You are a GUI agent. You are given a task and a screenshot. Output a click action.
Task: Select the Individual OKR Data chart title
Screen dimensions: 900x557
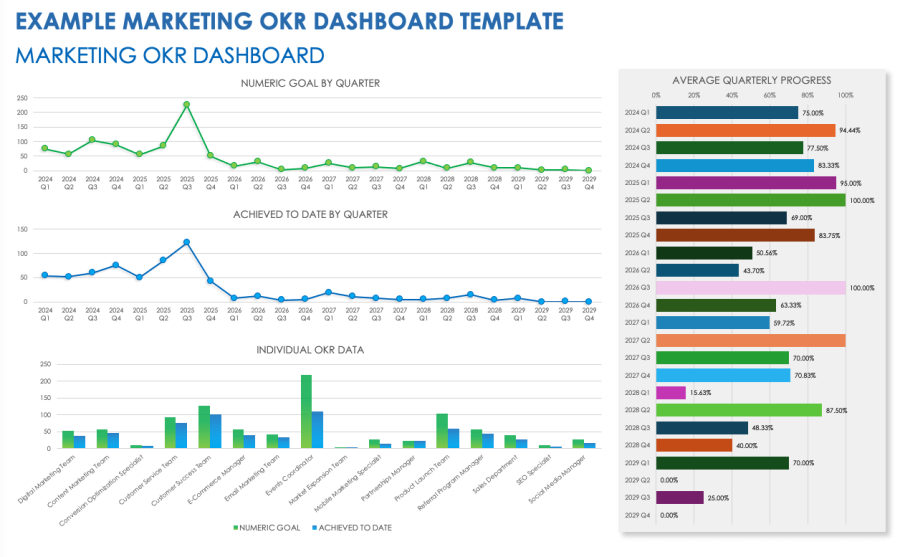[310, 350]
